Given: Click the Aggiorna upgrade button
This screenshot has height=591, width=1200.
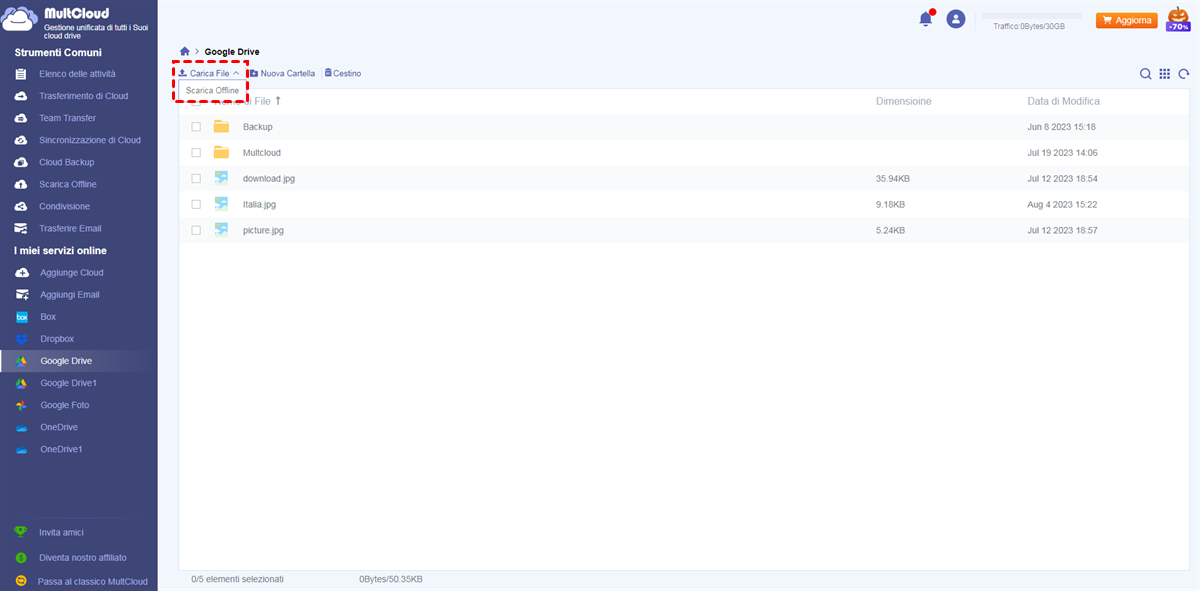Looking at the screenshot, I should click(x=1126, y=20).
